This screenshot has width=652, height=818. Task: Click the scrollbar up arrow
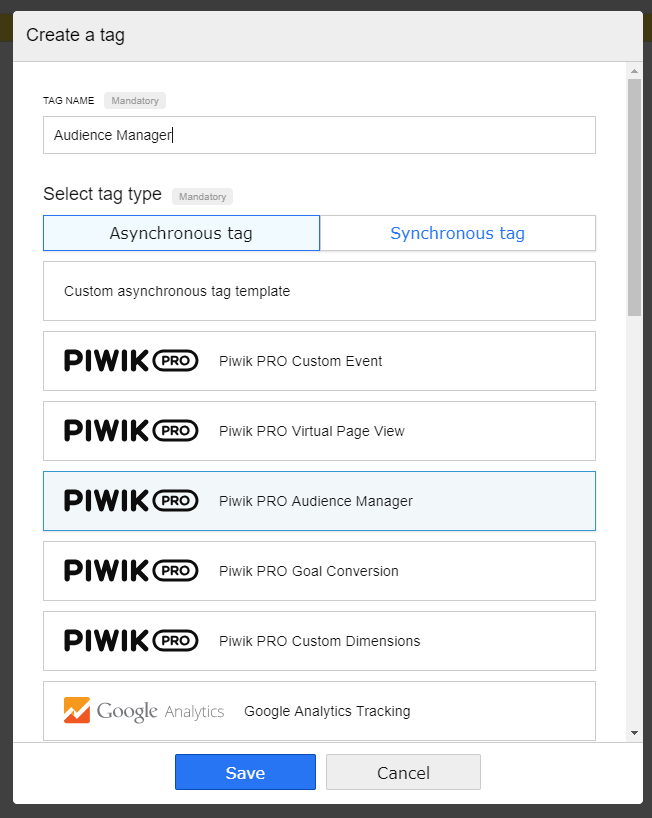click(x=634, y=71)
